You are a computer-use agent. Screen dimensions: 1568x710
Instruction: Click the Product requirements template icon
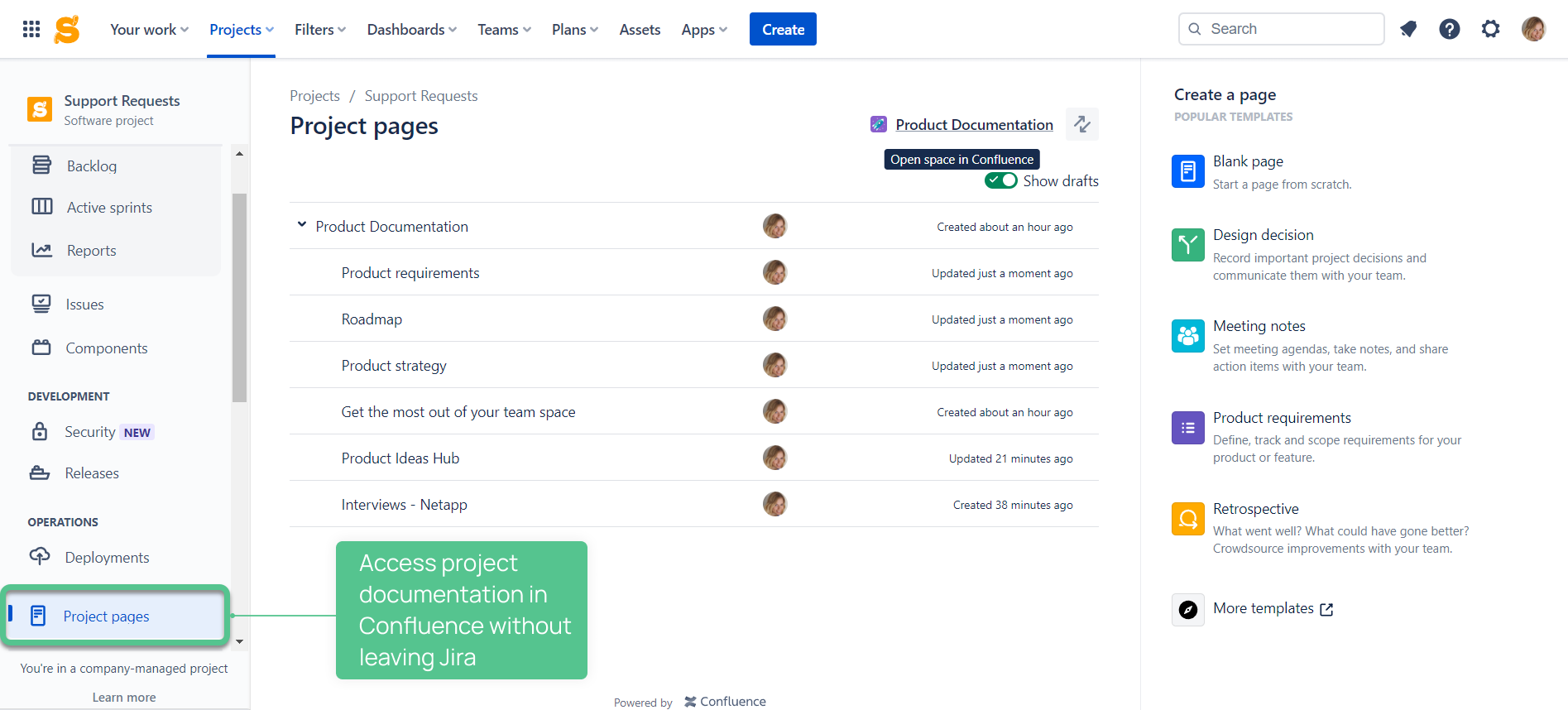(x=1188, y=428)
